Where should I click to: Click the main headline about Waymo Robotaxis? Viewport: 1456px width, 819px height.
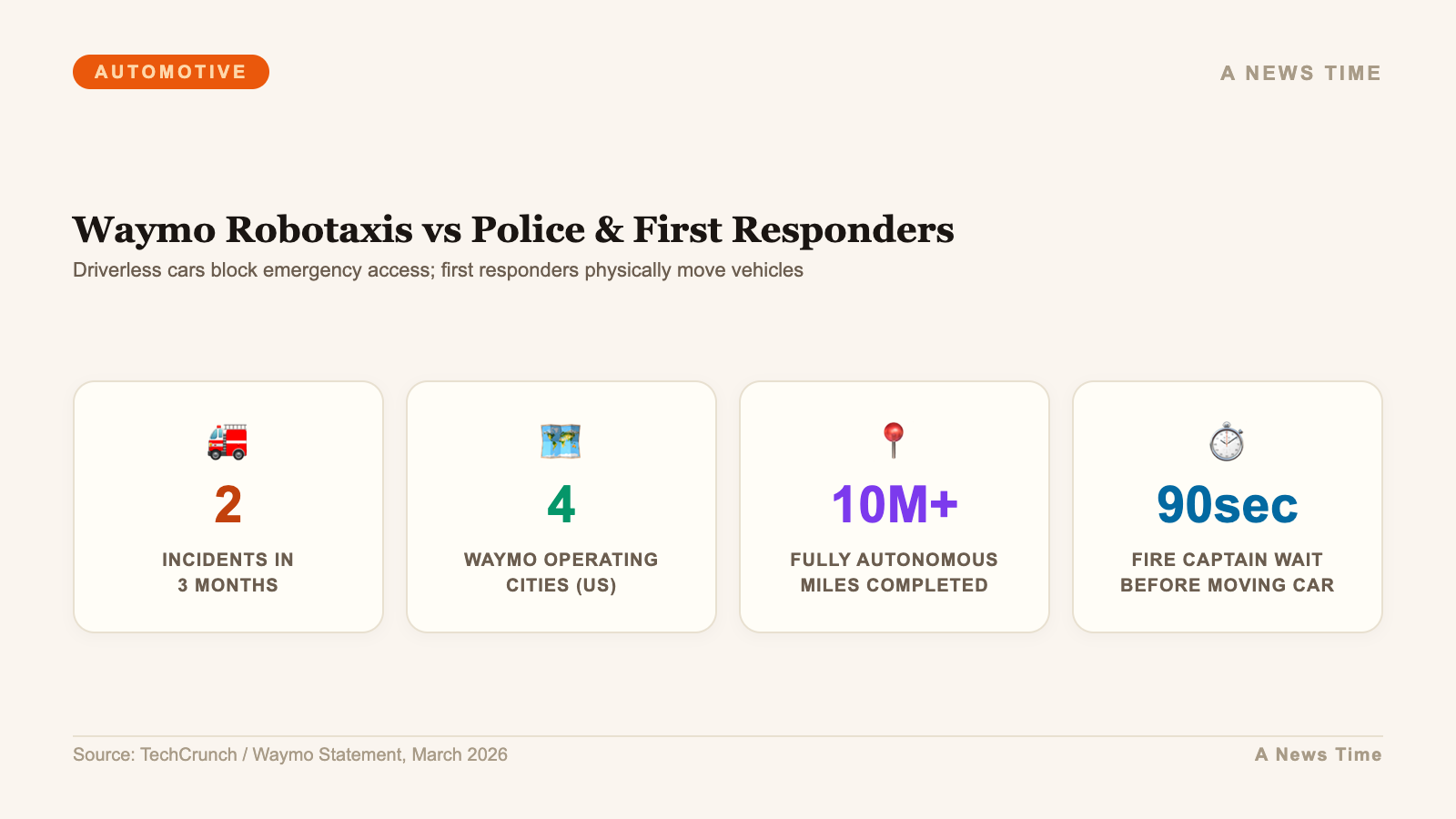(513, 230)
